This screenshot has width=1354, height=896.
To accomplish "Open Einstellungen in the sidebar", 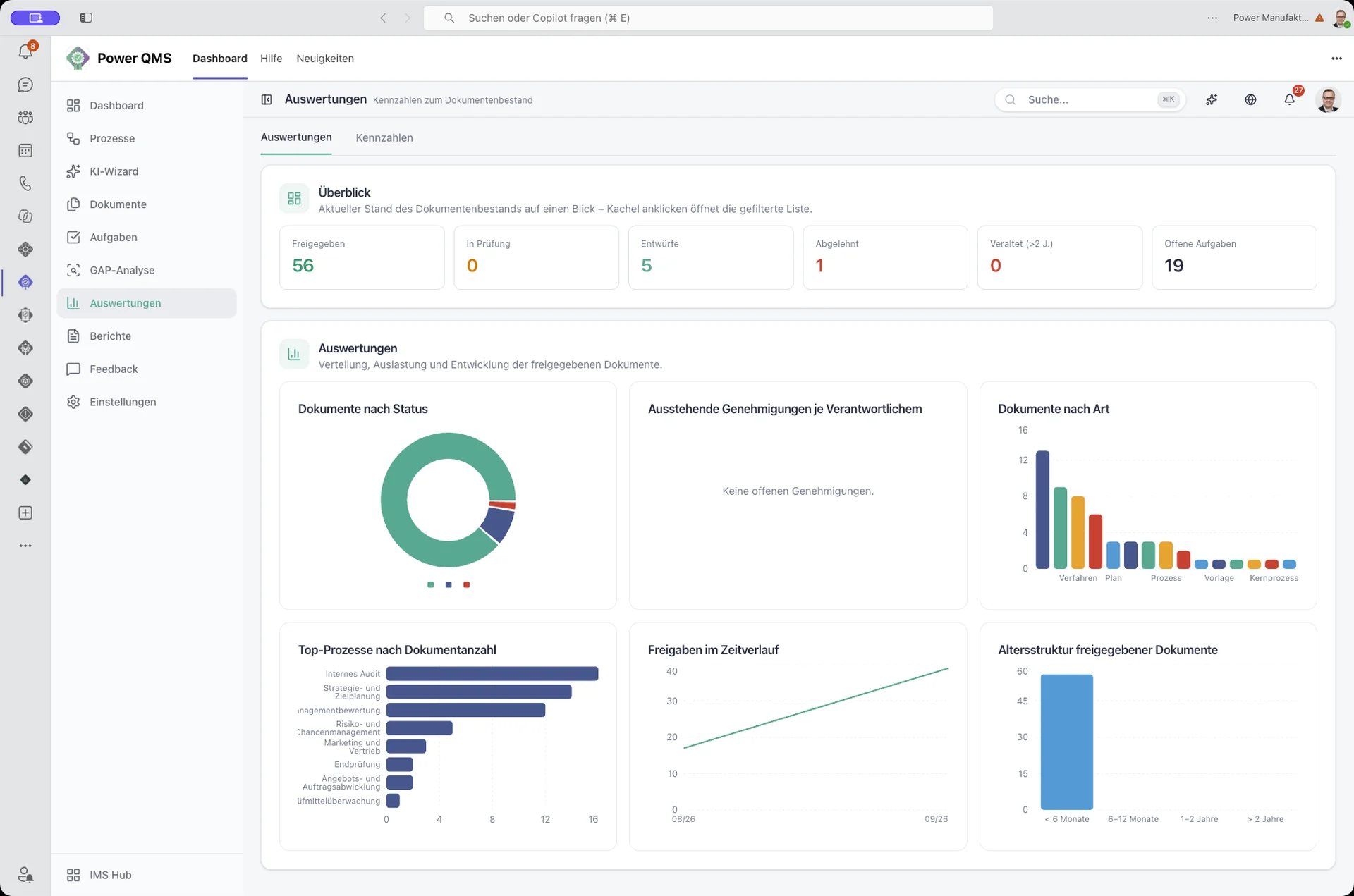I will click(x=147, y=402).
